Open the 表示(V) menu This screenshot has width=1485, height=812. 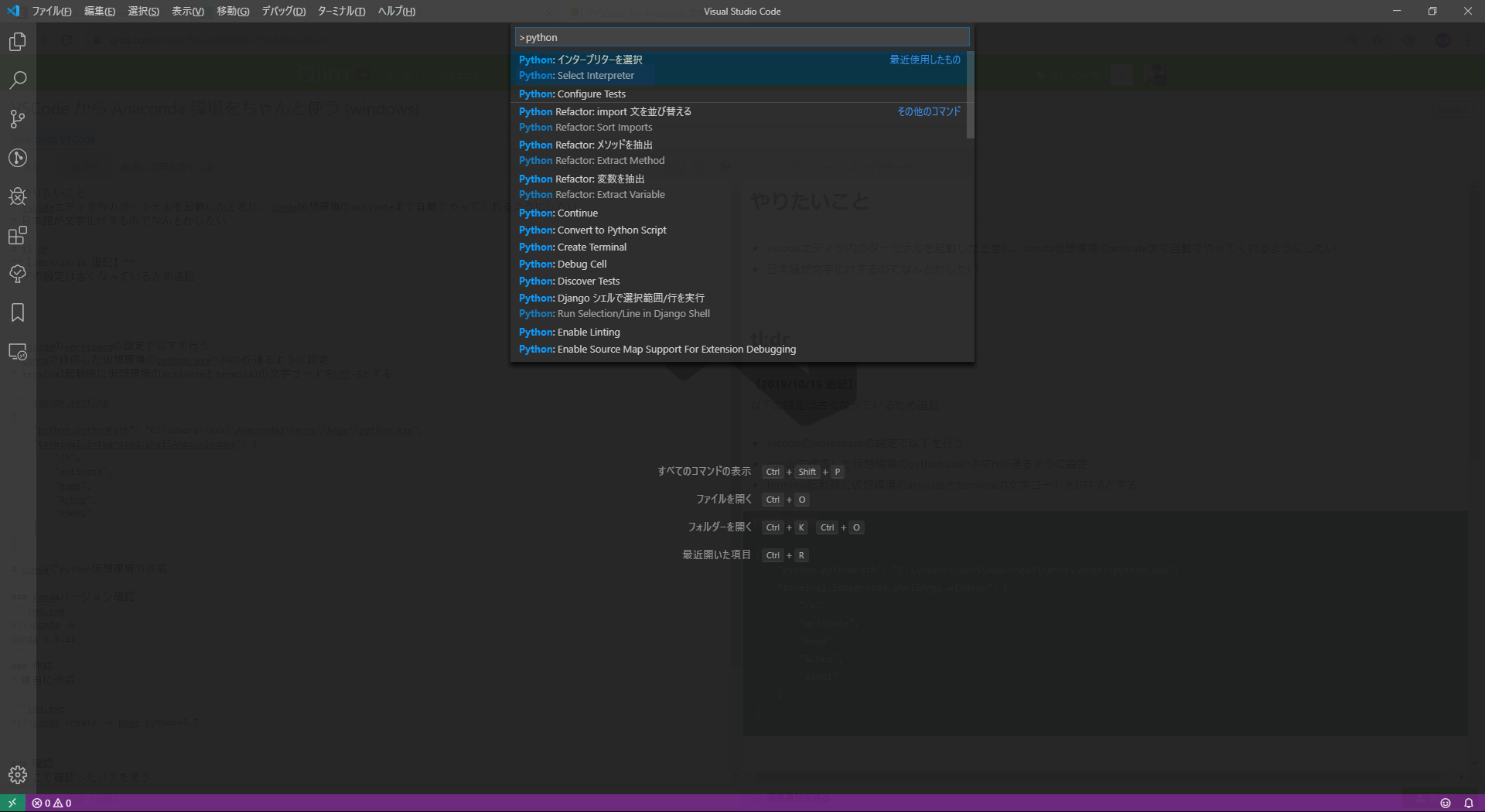click(x=188, y=11)
